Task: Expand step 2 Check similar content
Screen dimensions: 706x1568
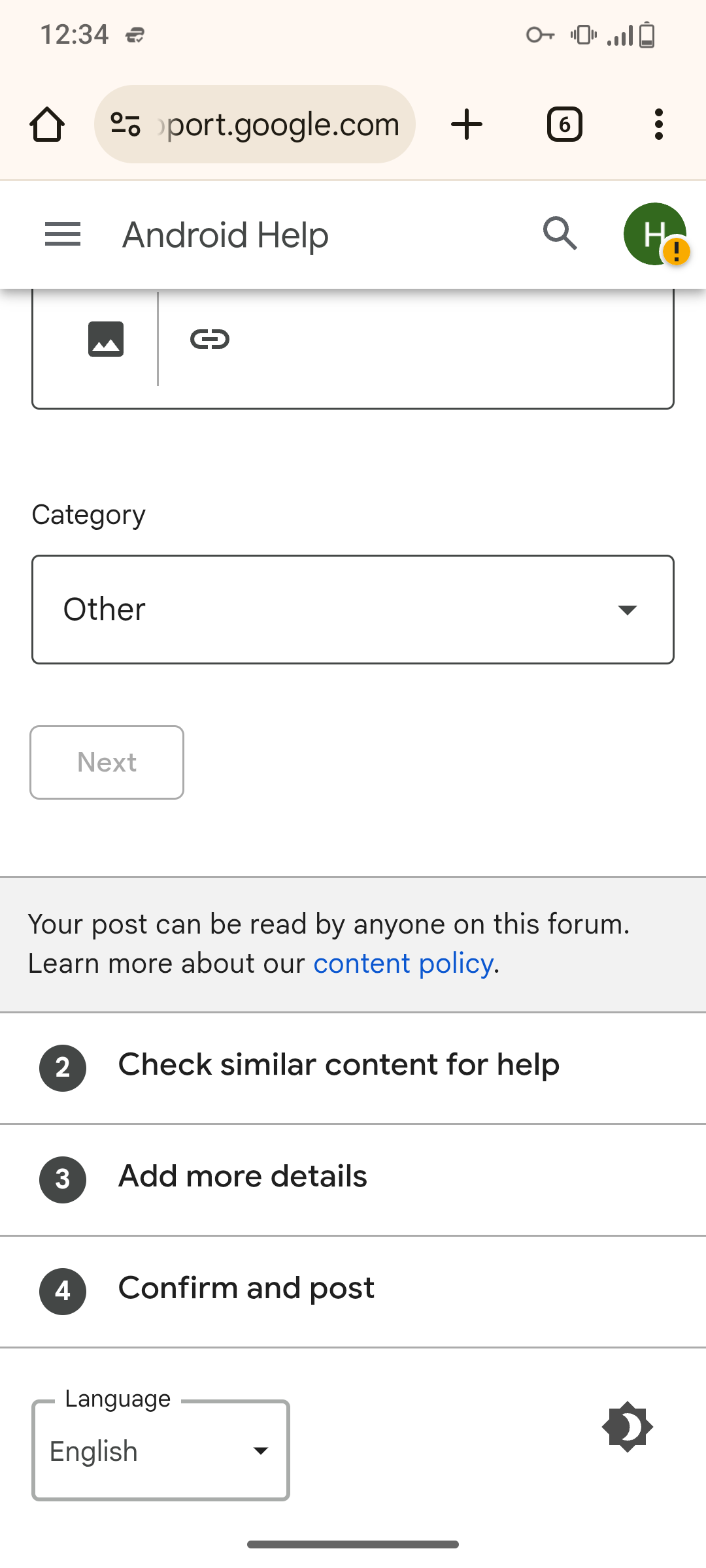Action: (x=339, y=1066)
